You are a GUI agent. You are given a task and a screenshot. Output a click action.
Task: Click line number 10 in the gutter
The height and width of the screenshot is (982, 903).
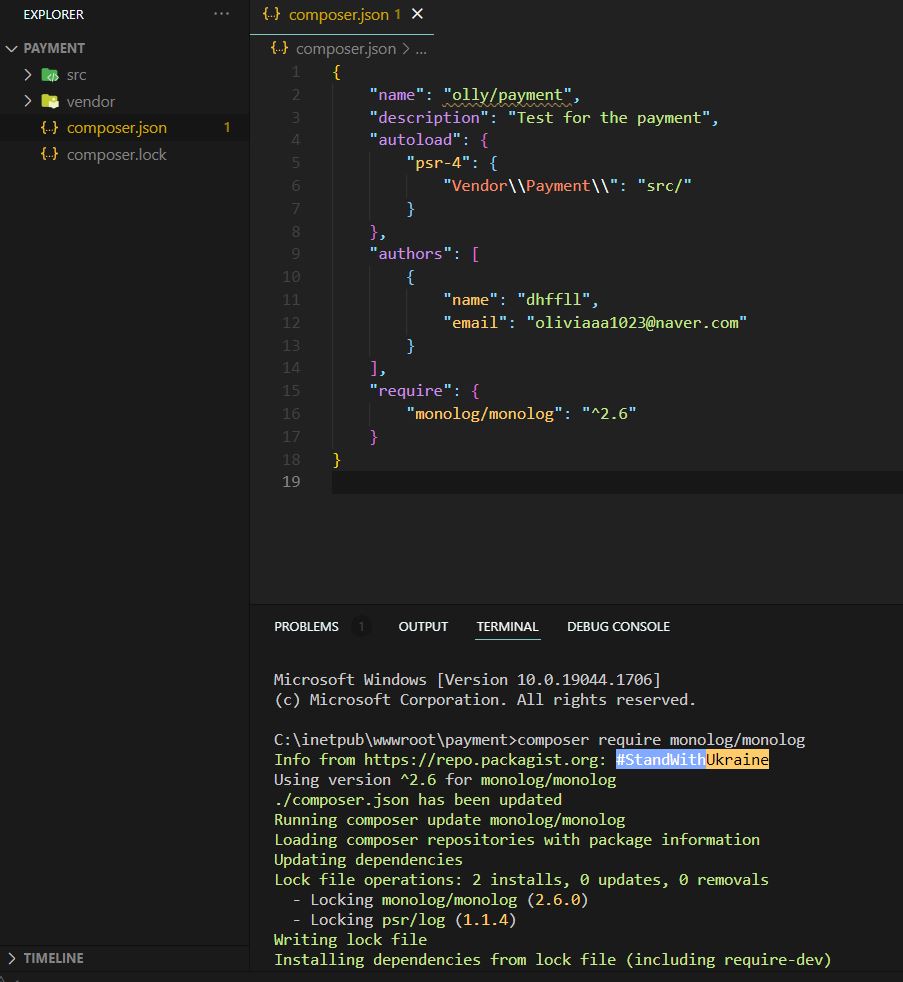[x=291, y=277]
